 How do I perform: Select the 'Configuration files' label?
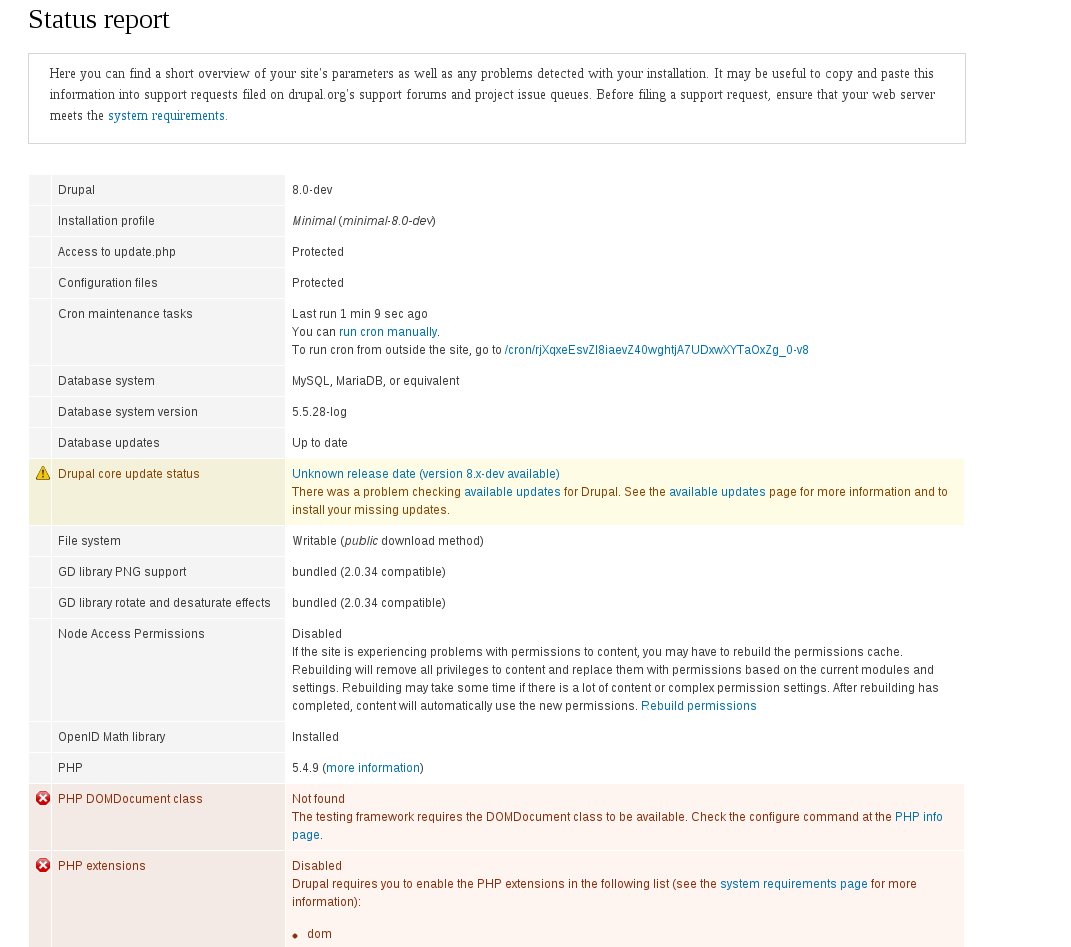pos(108,282)
